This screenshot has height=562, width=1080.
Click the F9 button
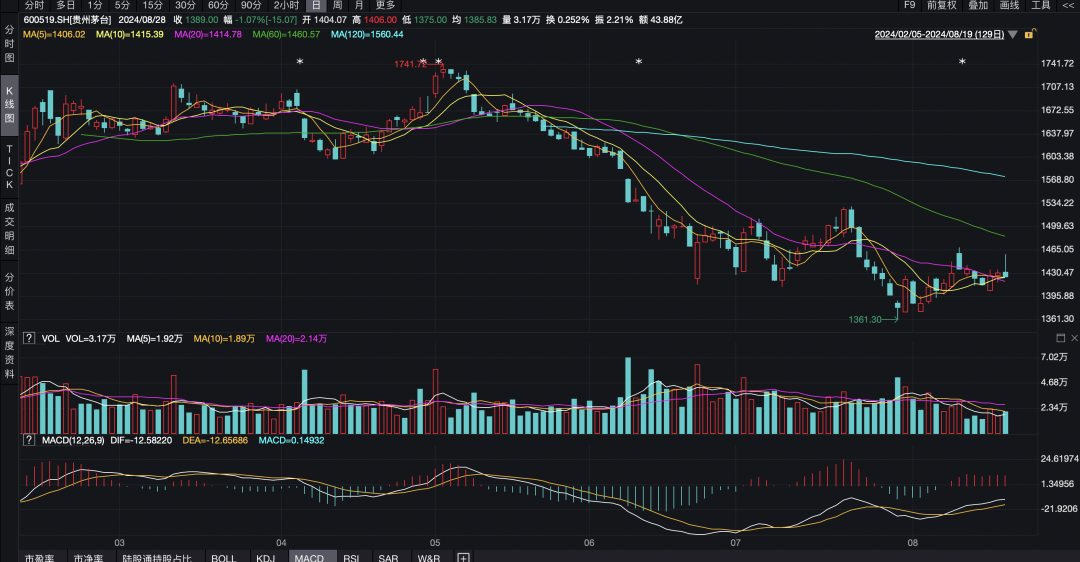coord(909,5)
